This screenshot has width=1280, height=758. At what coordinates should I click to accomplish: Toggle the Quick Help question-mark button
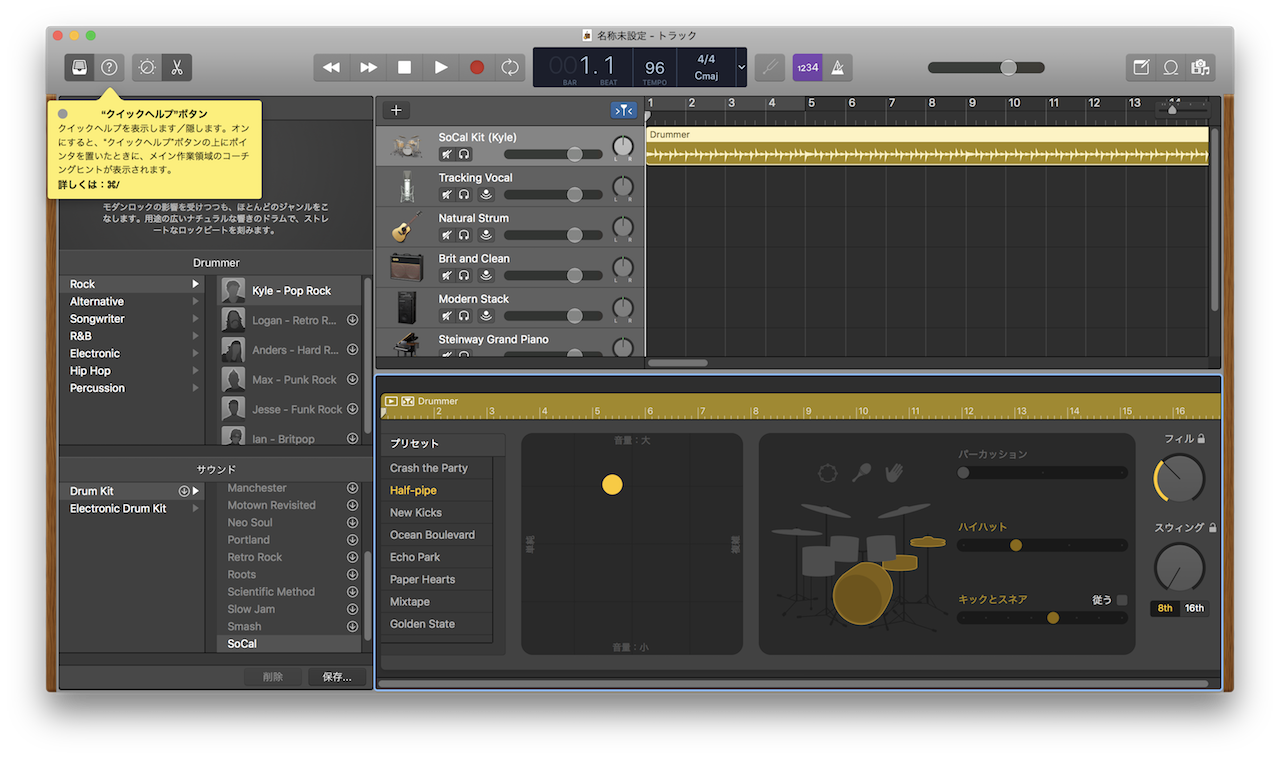coord(110,67)
